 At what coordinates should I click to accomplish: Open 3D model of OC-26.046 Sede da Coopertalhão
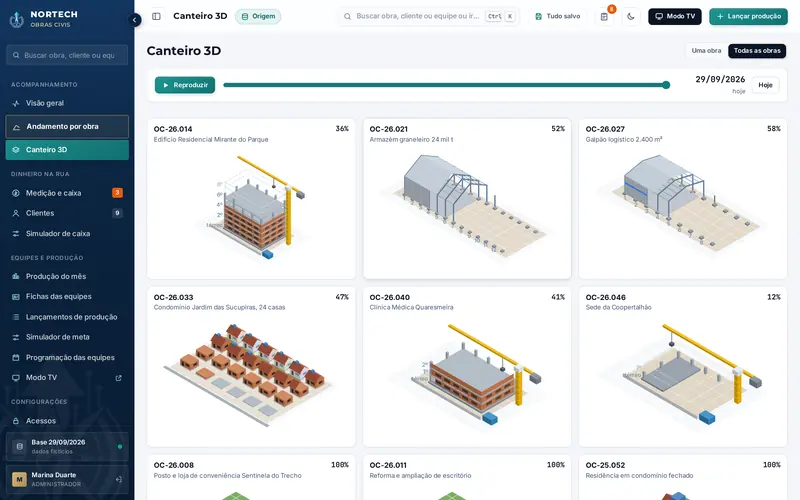click(689, 375)
